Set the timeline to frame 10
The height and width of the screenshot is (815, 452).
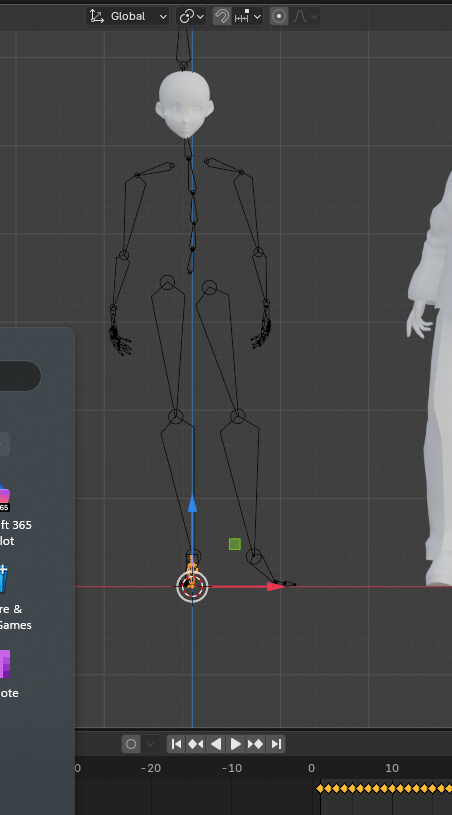392,768
